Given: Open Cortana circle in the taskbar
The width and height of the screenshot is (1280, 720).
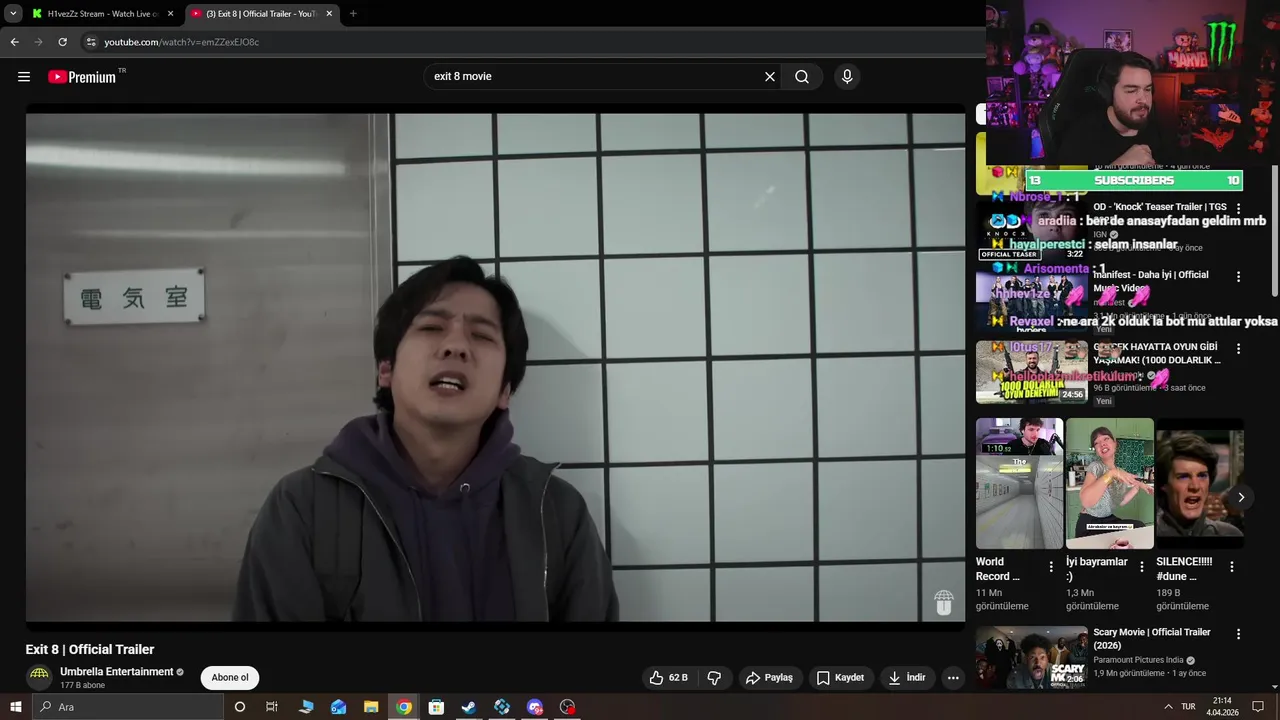Looking at the screenshot, I should coord(239,707).
